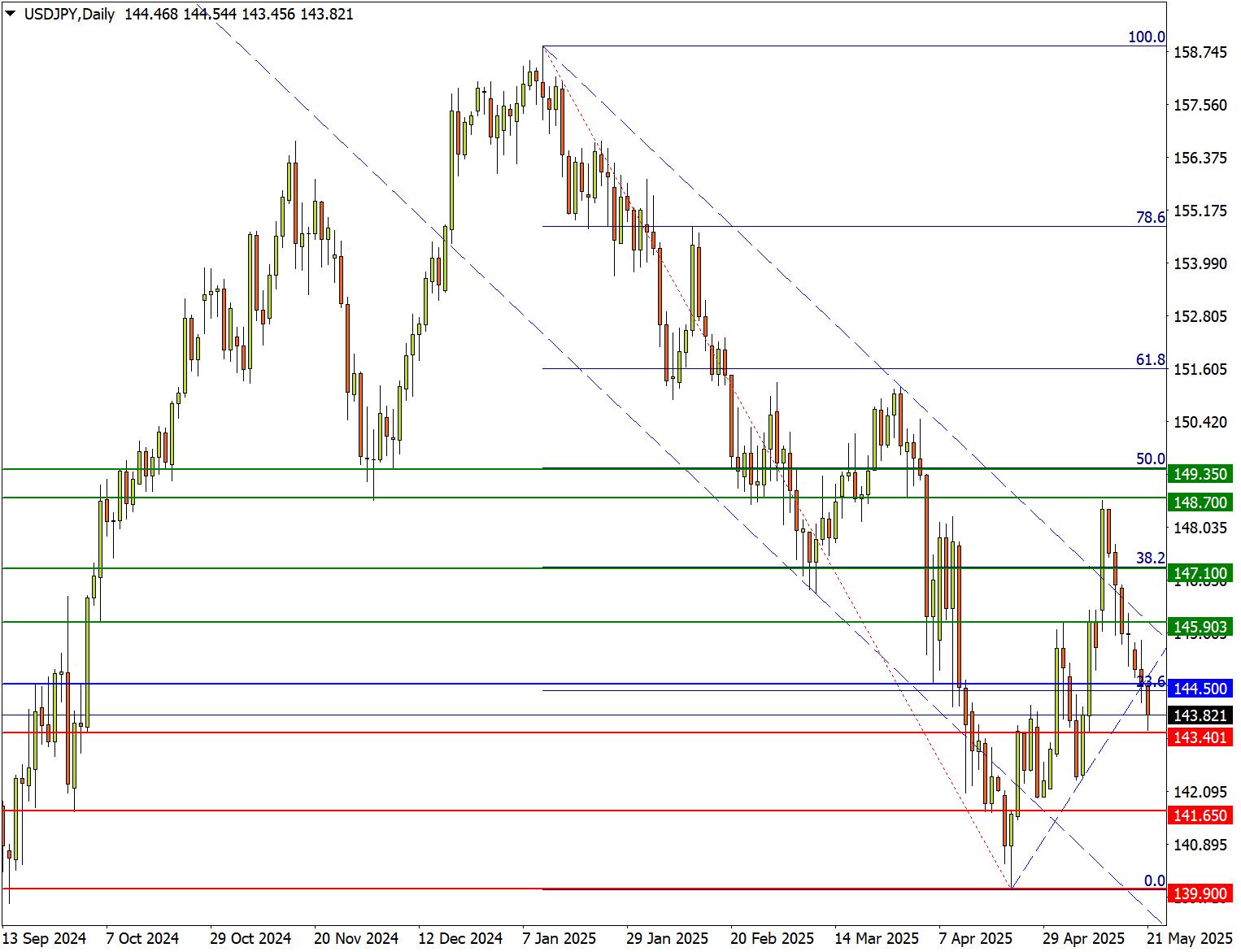1241x952 pixels.
Task: Click the green 147.100 price tag
Action: click(x=1200, y=573)
